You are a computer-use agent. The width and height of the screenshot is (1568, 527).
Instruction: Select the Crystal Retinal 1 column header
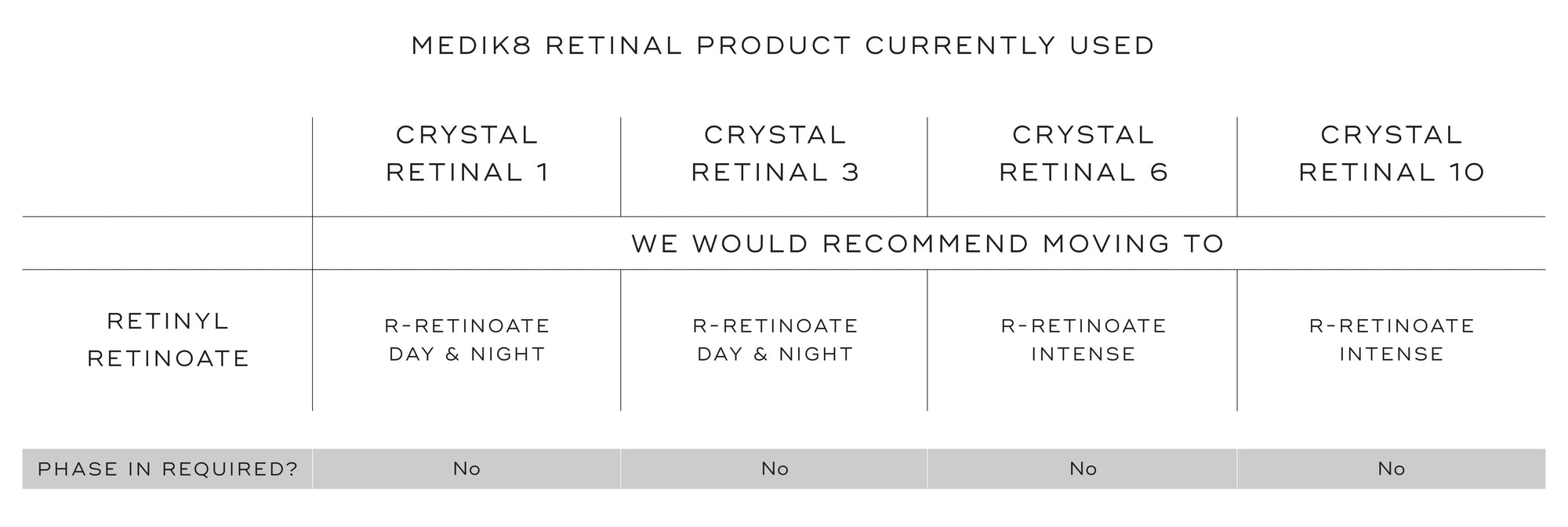coord(466,154)
